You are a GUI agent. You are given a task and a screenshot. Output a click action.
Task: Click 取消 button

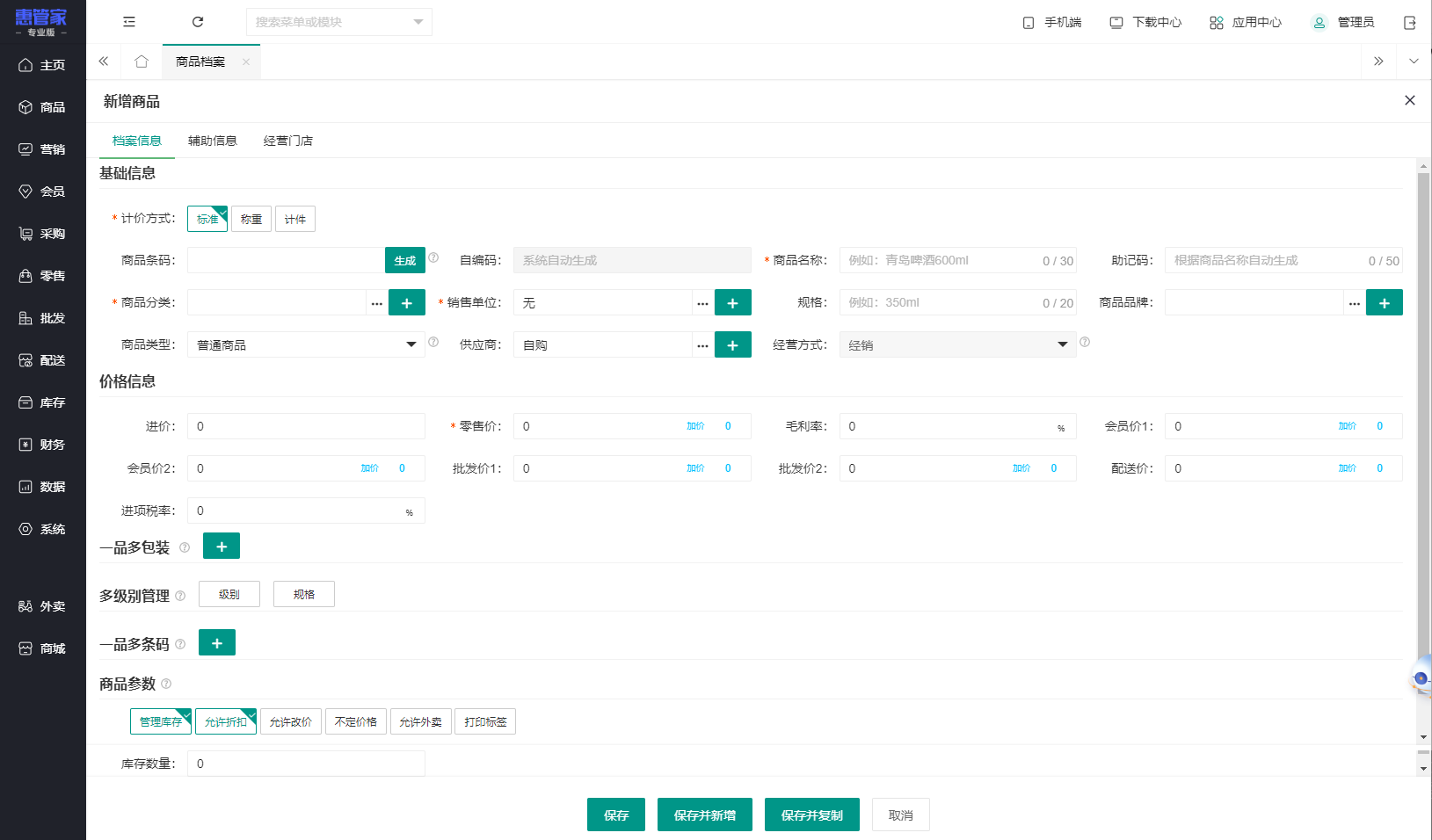click(901, 815)
